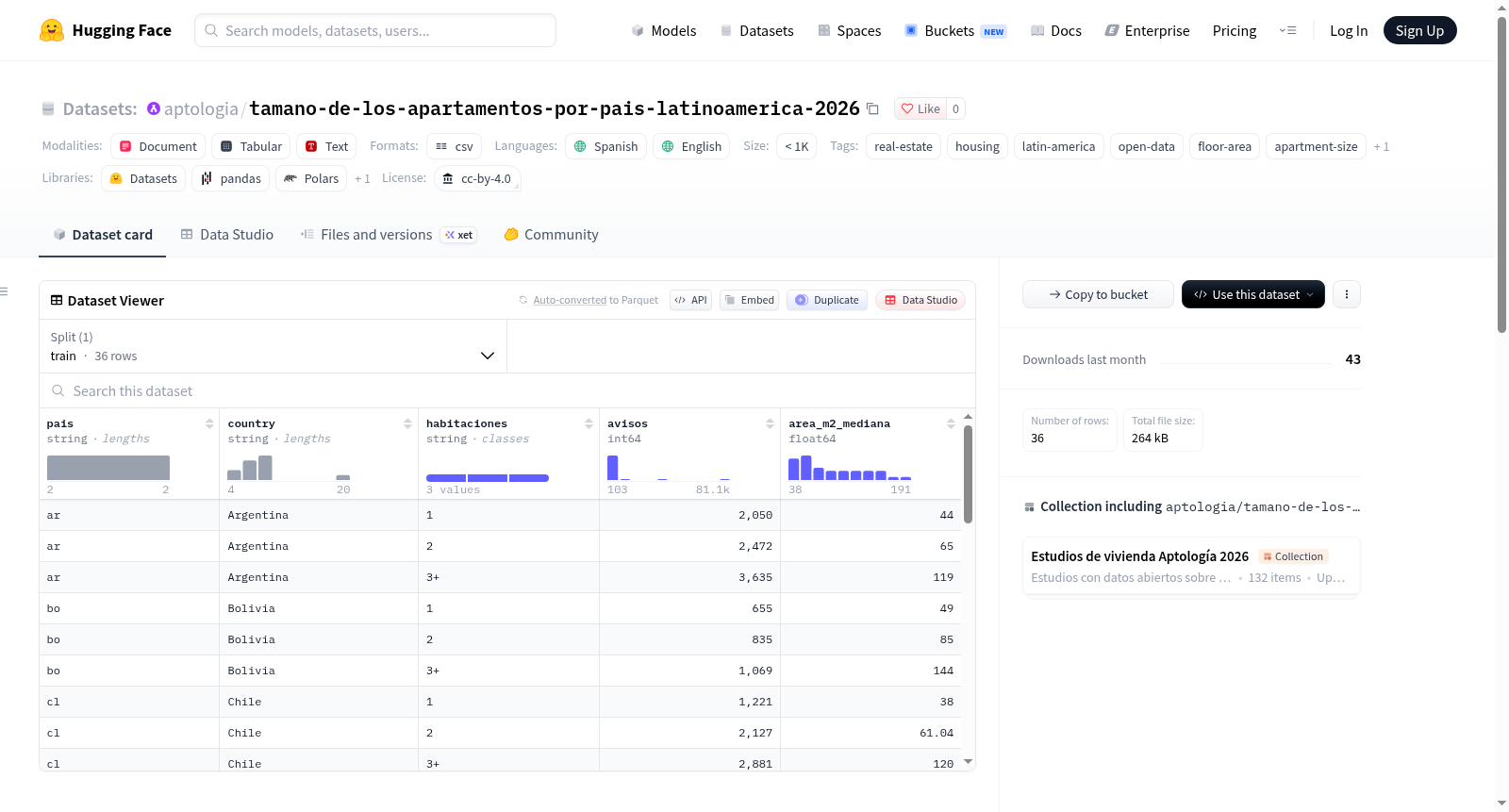
Task: Open the dataset viewer API button
Action: click(x=690, y=300)
